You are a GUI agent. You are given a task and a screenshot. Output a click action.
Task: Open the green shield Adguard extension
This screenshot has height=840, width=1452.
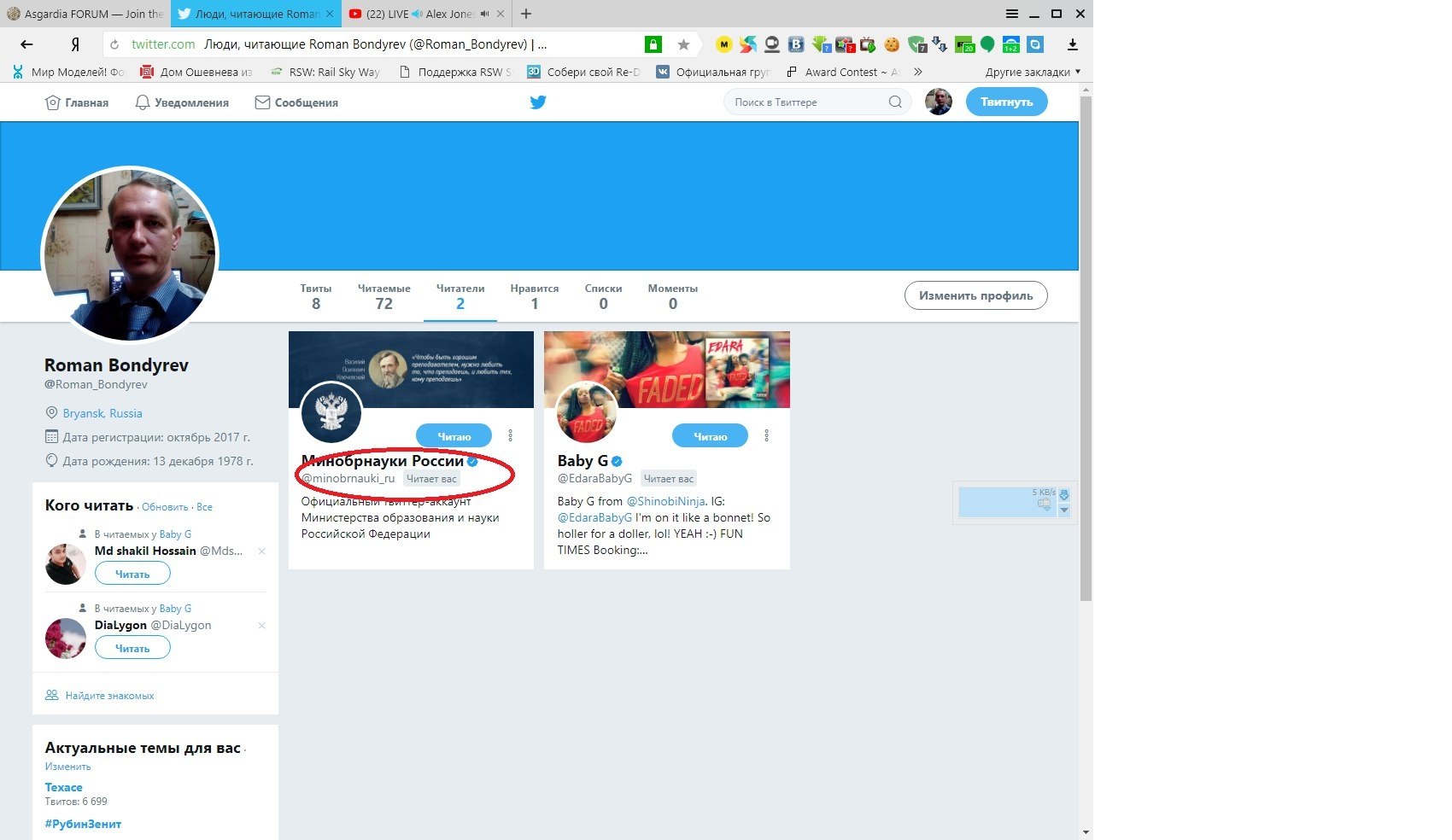916,44
